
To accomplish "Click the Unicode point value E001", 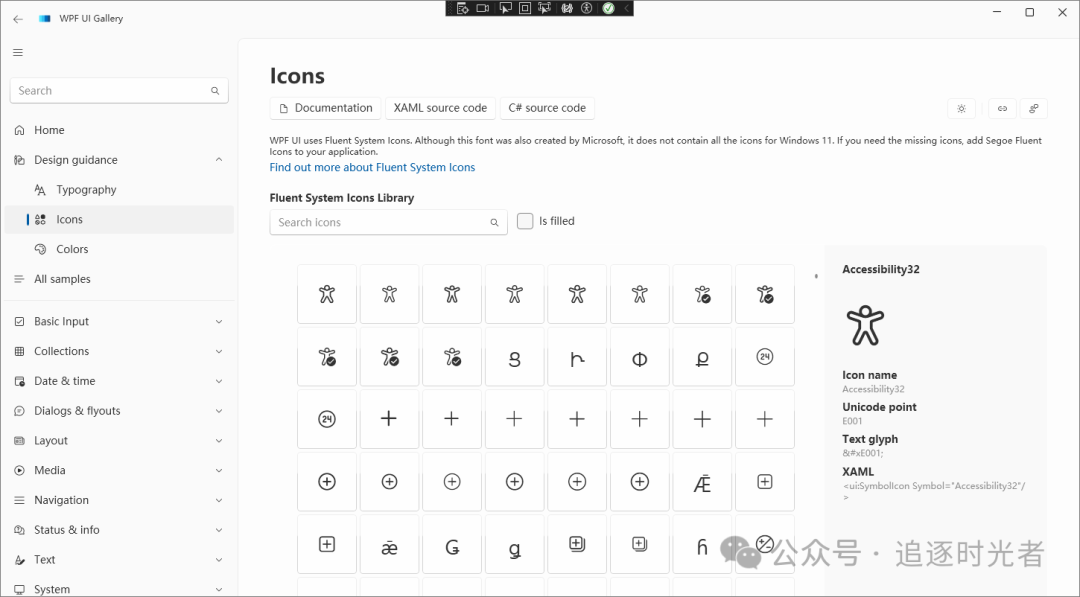I will pyautogui.click(x=852, y=421).
